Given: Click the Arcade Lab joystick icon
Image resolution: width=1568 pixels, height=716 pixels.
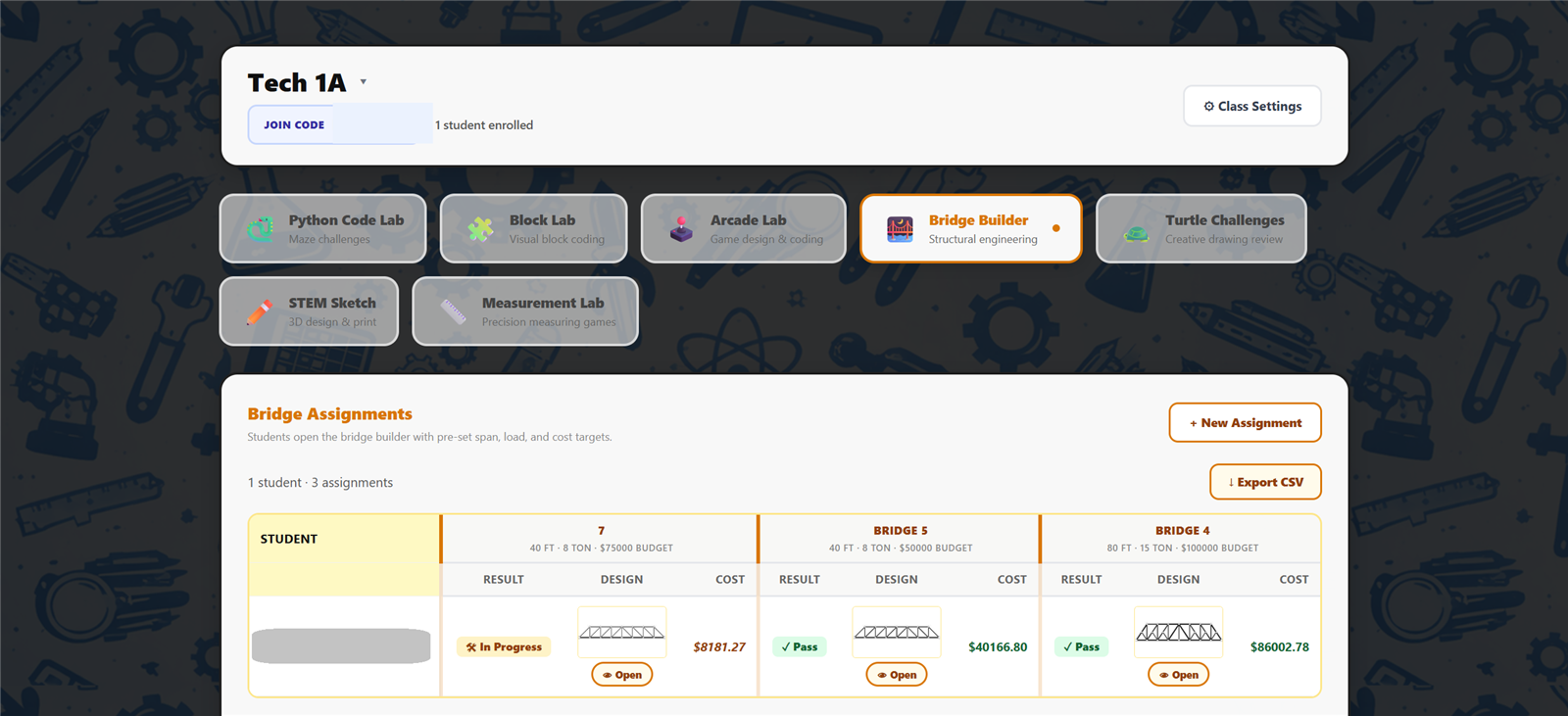Looking at the screenshot, I should [x=681, y=229].
